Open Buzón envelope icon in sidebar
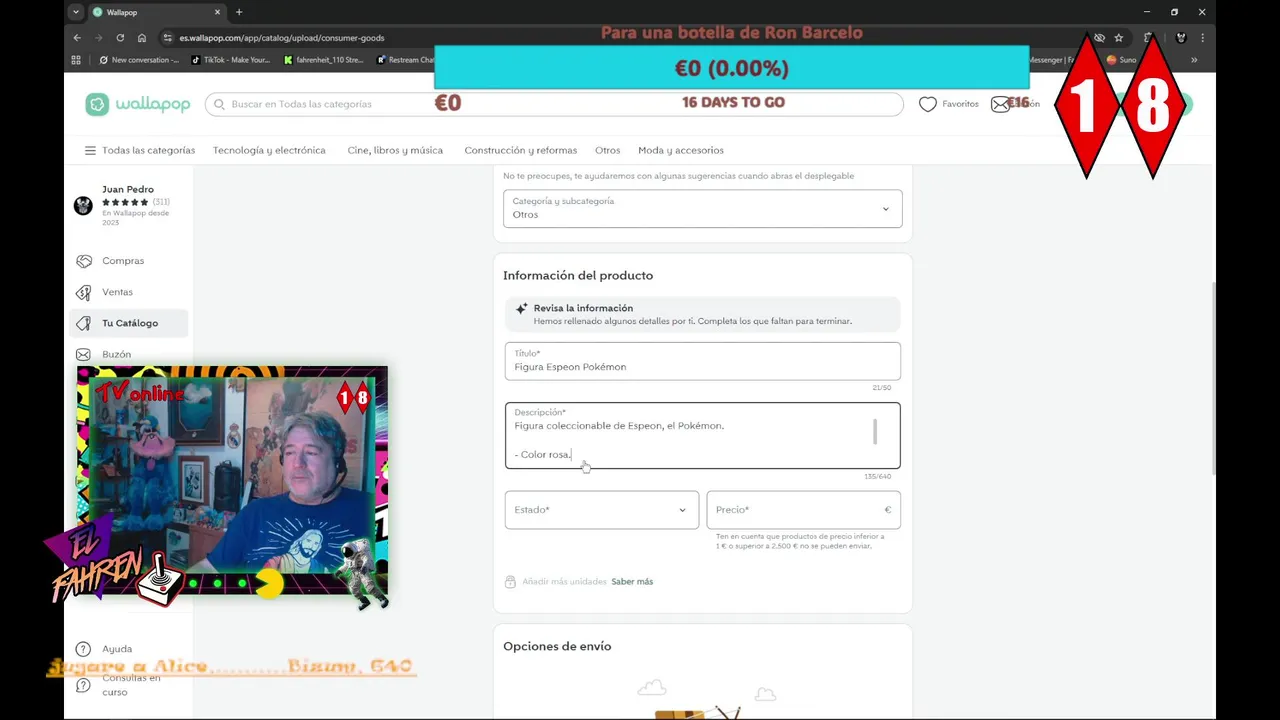Viewport: 1280px width, 720px height. (x=84, y=354)
